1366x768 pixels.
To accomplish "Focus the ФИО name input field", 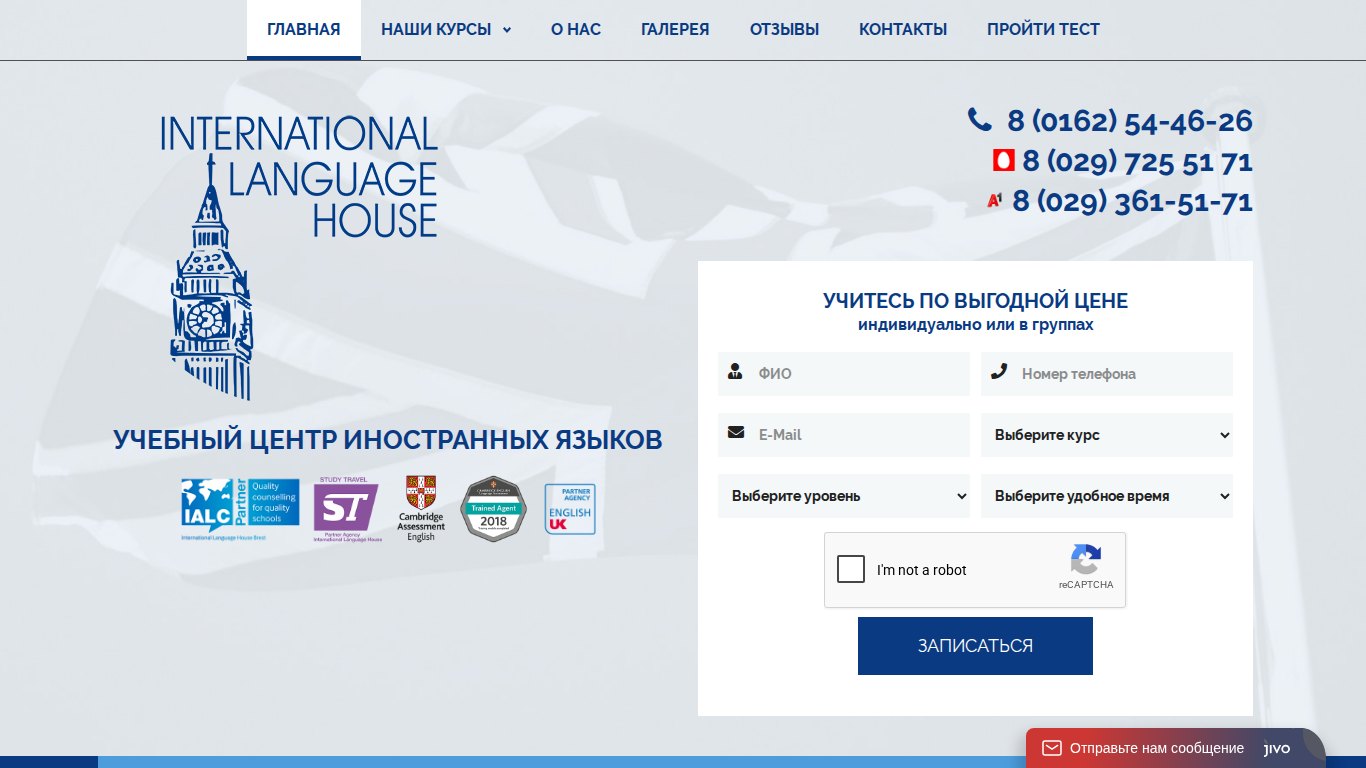I will [844, 374].
